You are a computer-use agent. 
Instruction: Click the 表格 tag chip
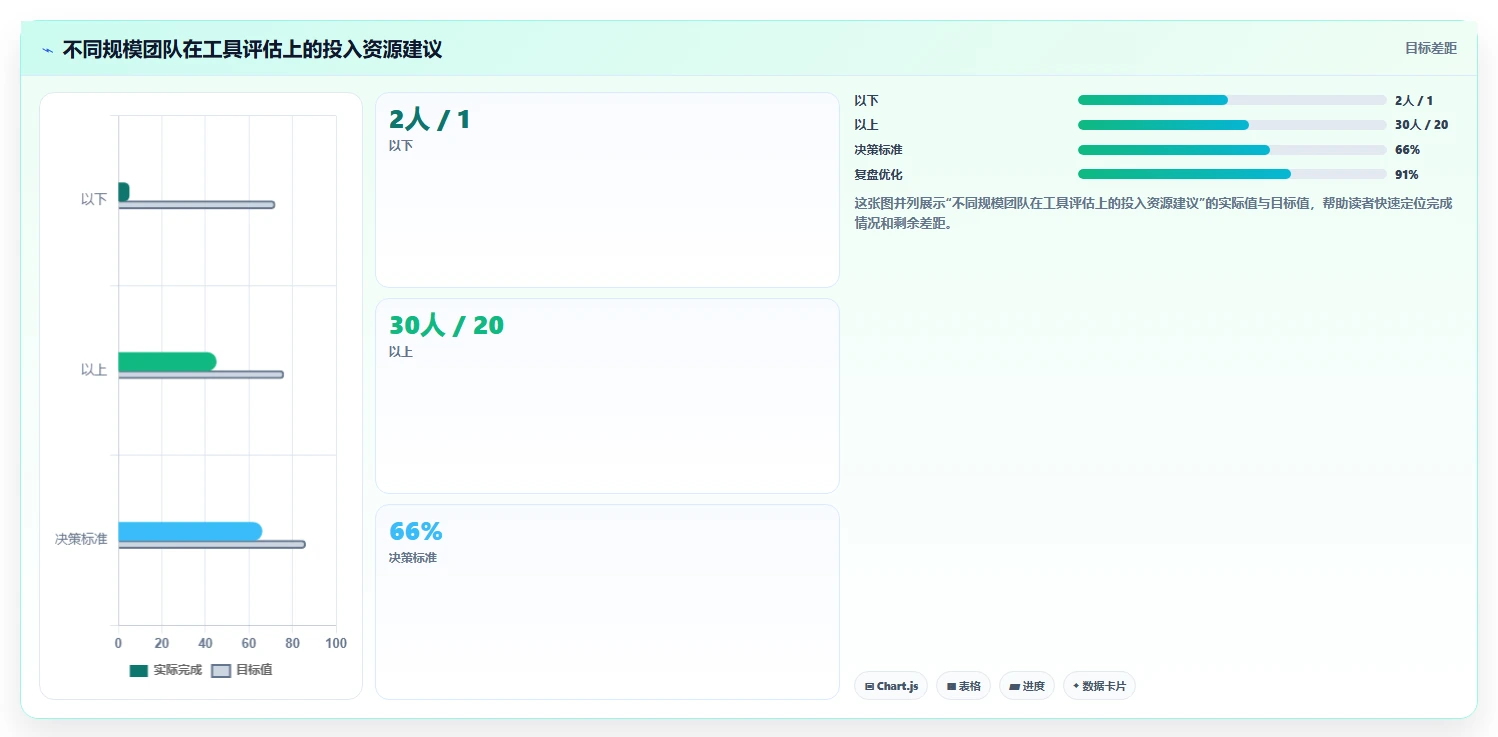963,686
